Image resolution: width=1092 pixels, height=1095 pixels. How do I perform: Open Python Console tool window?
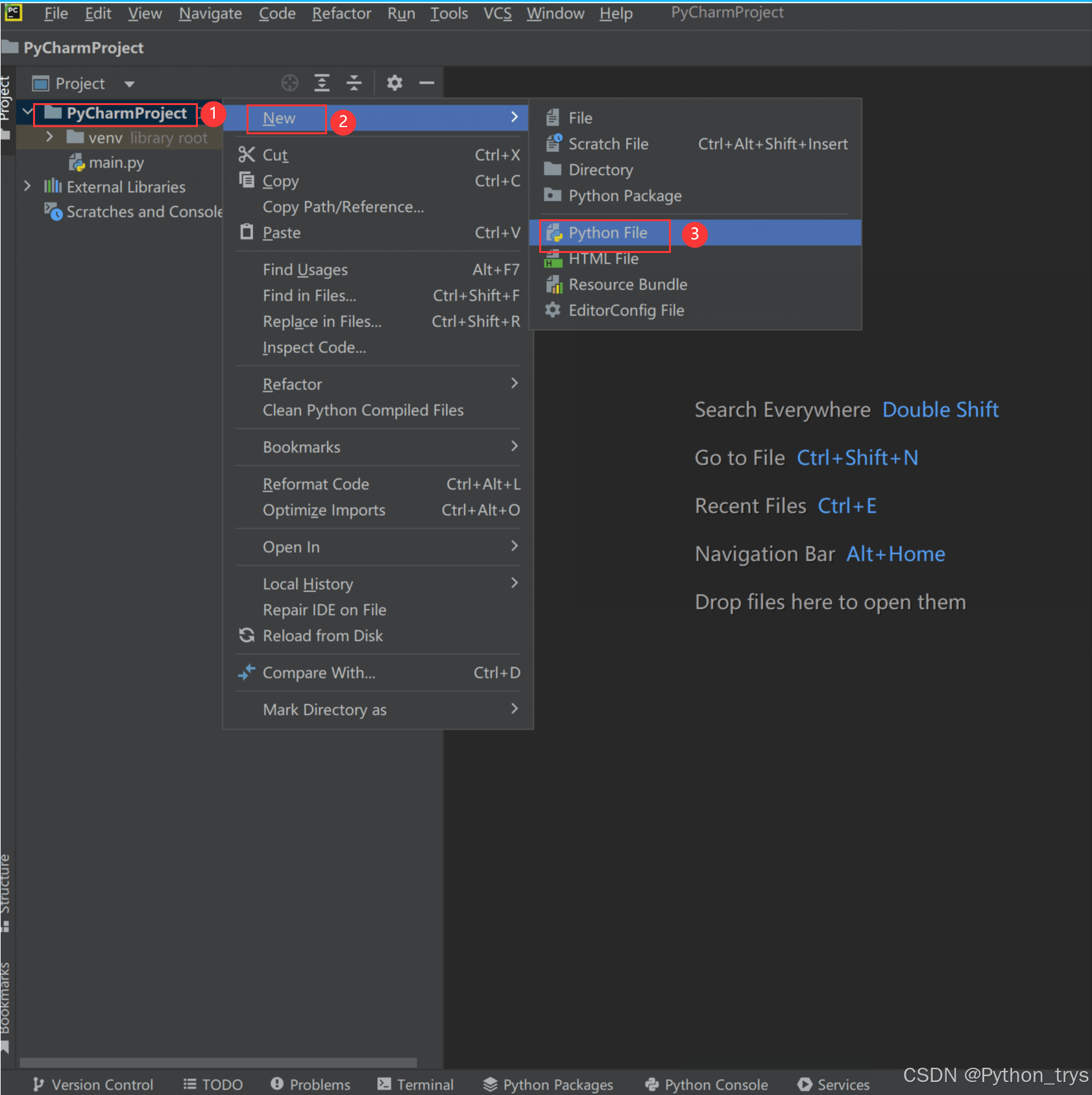(x=706, y=1084)
